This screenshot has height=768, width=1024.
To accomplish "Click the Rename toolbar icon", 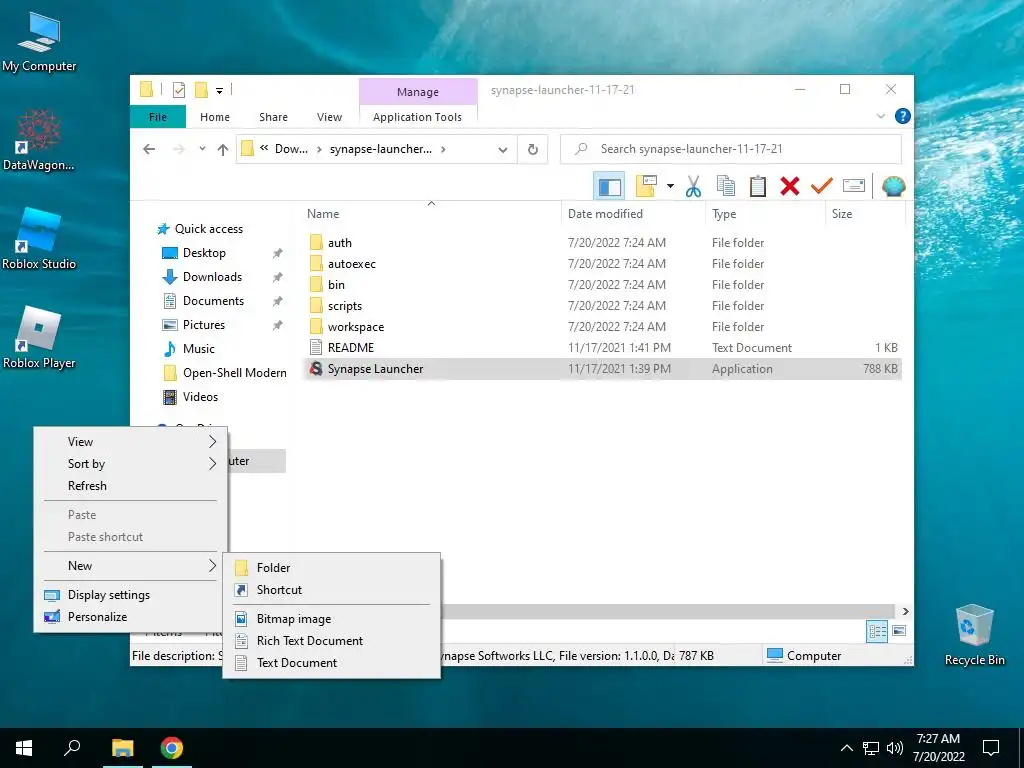I will click(x=854, y=186).
